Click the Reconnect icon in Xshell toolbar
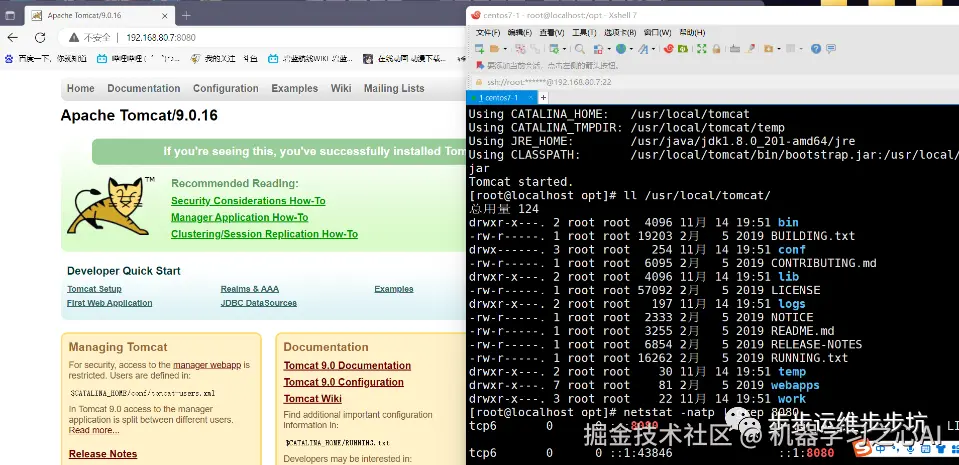 click(535, 49)
